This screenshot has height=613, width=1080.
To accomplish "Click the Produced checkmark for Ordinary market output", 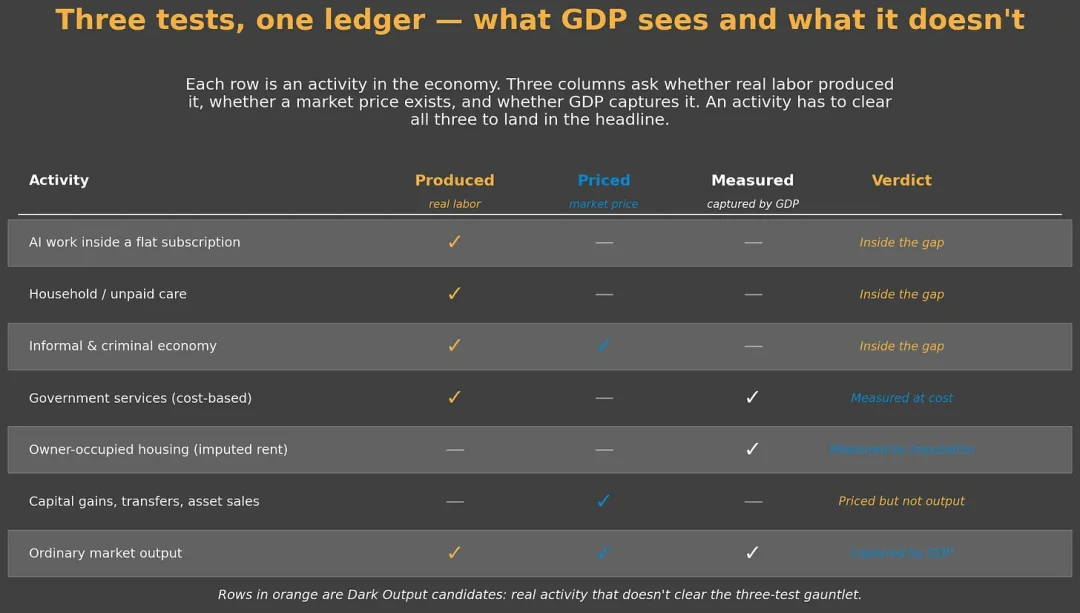I will click(x=454, y=552).
